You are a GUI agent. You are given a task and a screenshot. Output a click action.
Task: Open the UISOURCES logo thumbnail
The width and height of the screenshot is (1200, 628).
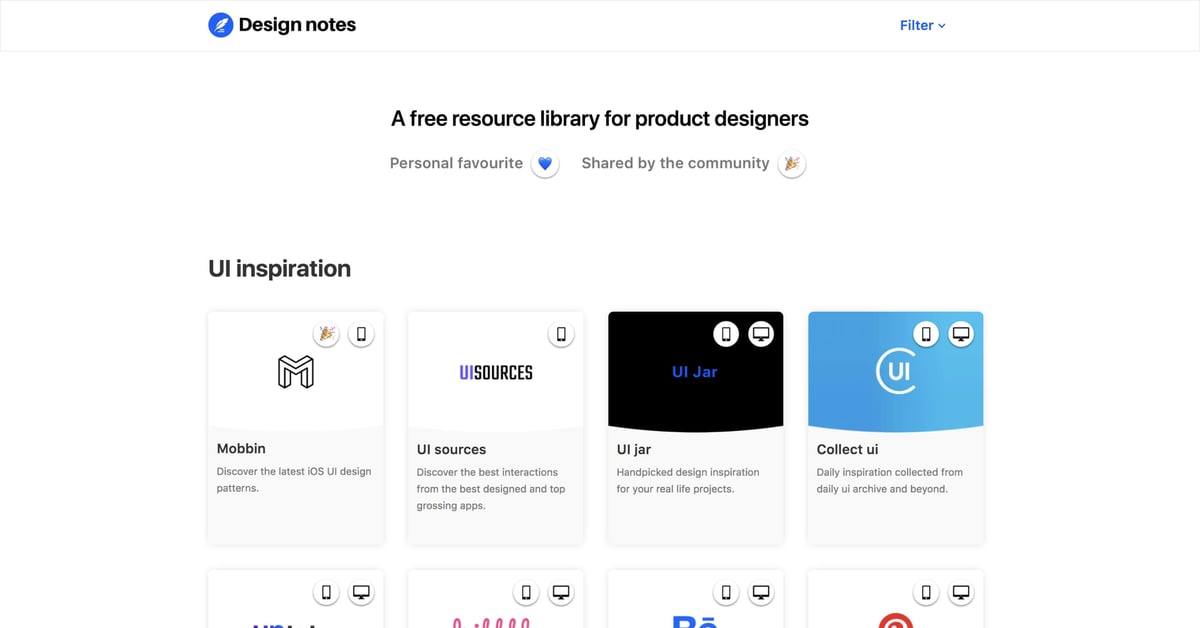click(496, 372)
